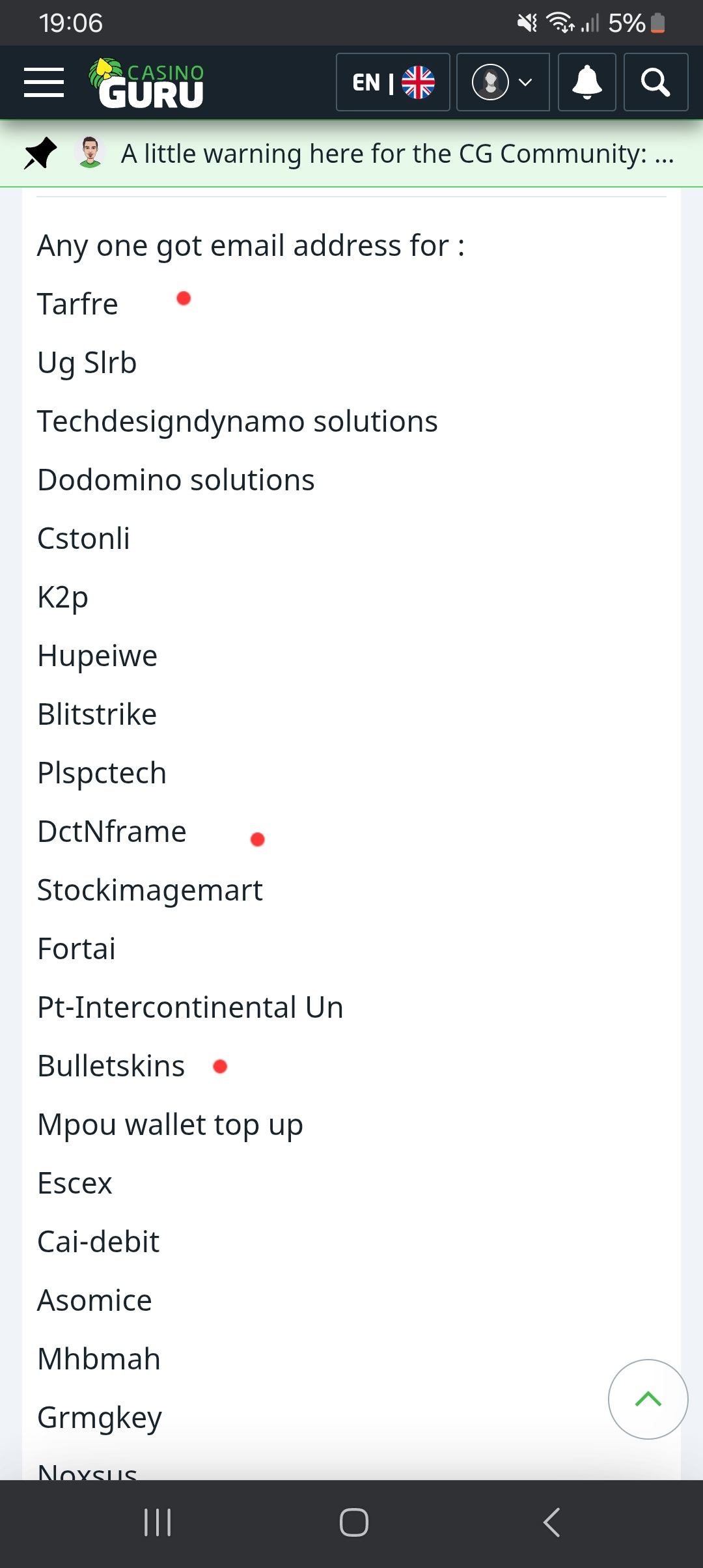Tap the scroll-to-top arrow button
The image size is (703, 1568).
648,1399
